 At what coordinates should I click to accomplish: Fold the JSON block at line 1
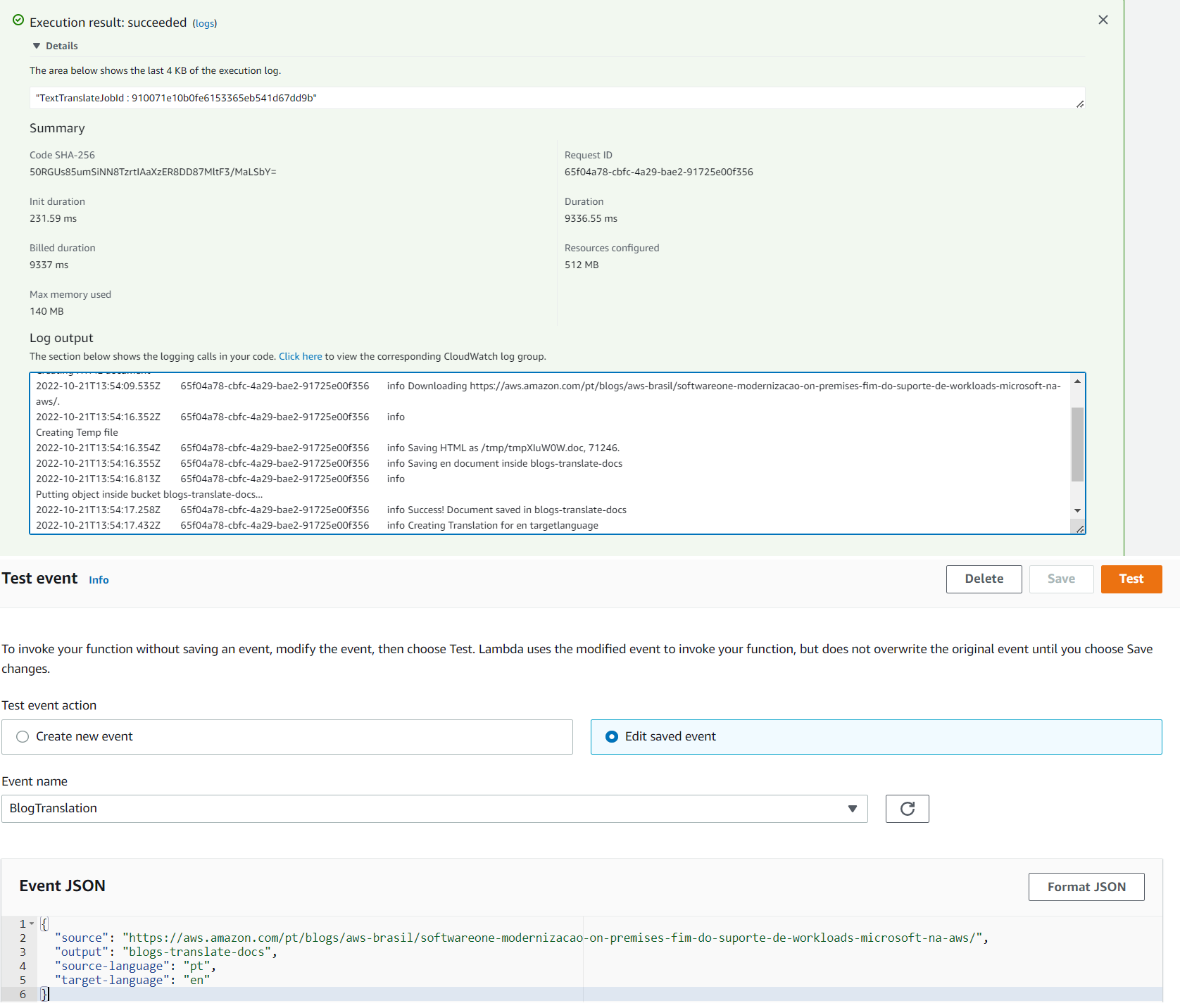32,924
